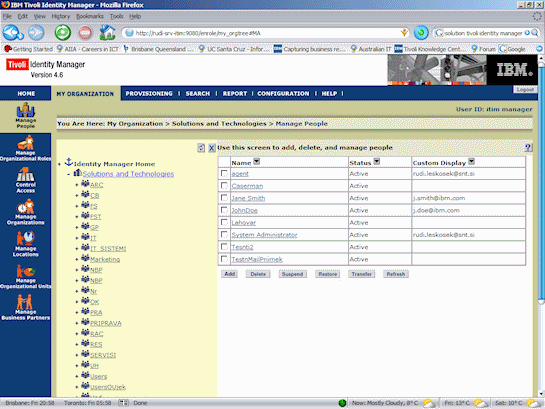This screenshot has width=545, height=409.
Task: Click the Logout button
Action: tap(525, 90)
